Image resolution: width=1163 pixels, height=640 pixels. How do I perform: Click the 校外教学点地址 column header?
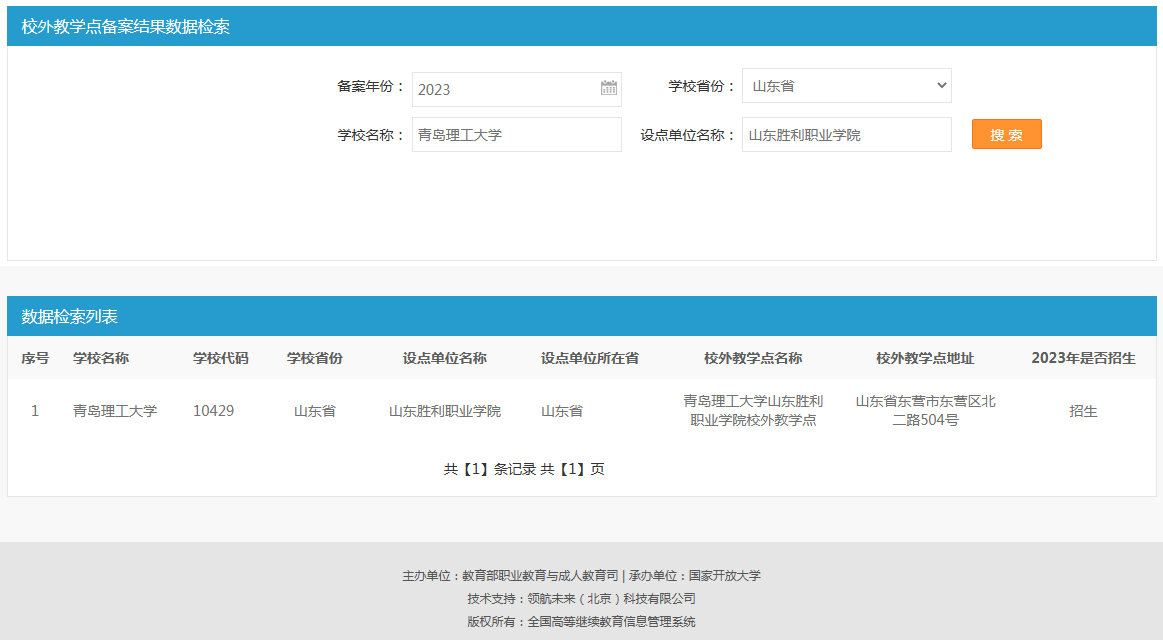pos(925,358)
